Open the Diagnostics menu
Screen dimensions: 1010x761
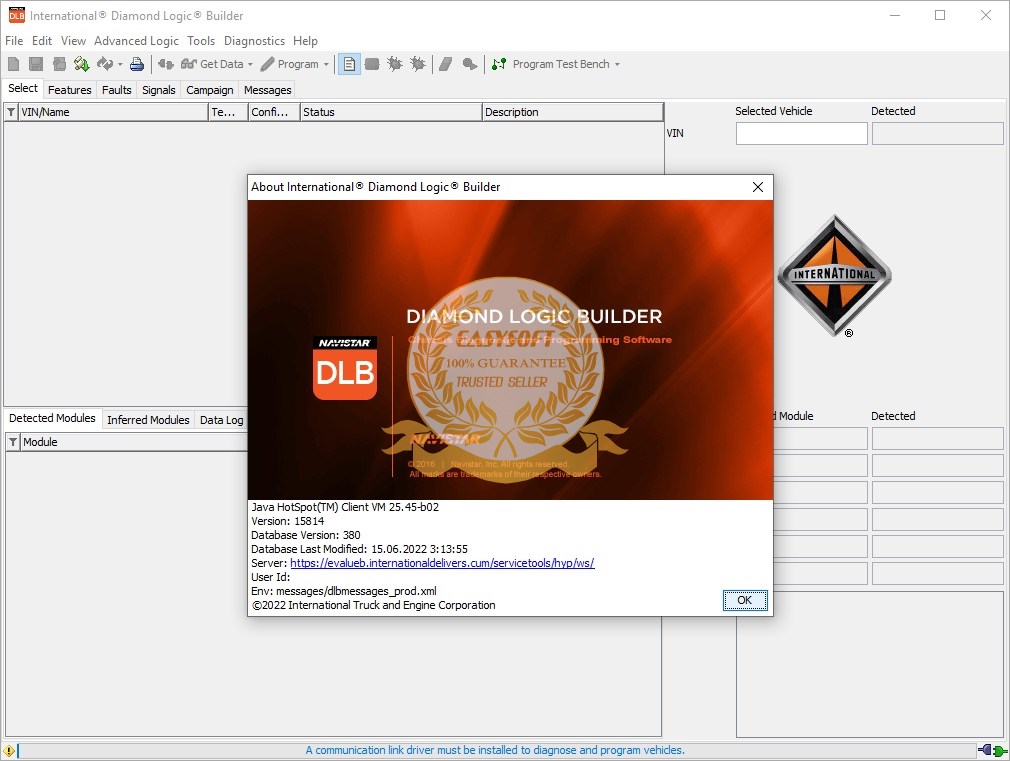click(254, 41)
